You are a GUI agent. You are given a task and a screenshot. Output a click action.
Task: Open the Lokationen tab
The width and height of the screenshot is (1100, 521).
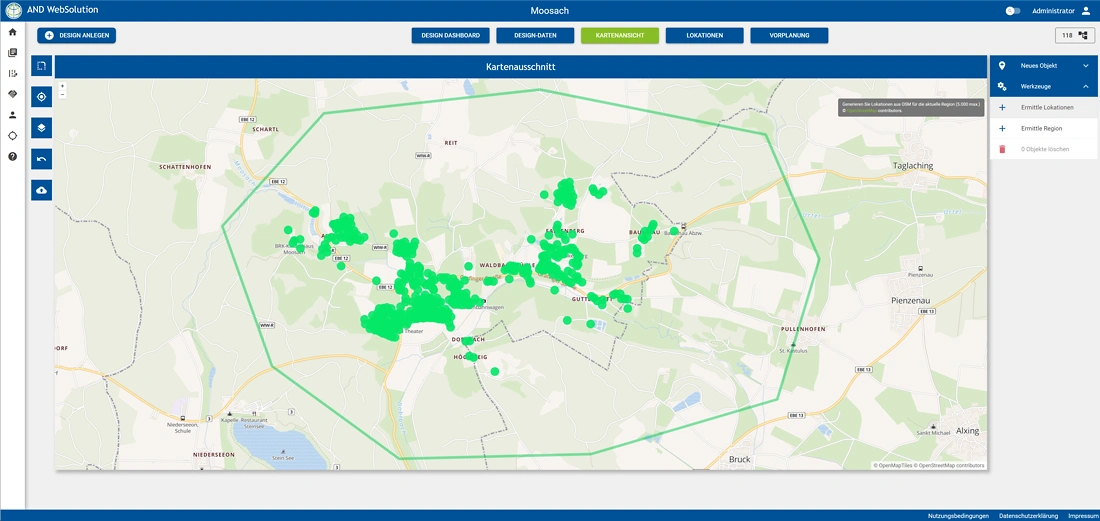[x=704, y=35]
